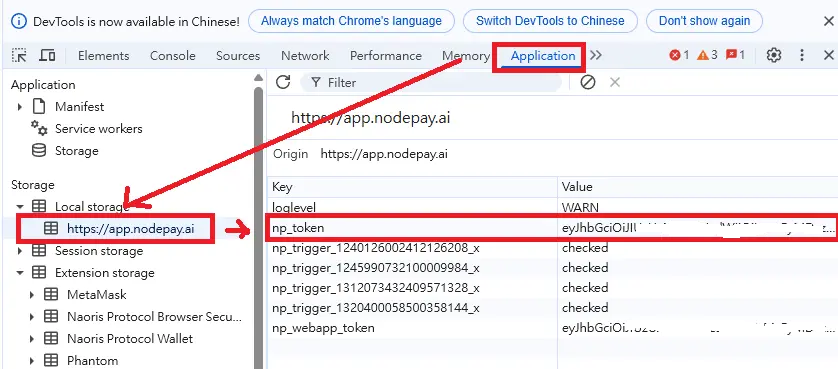Expand the Session storage node
The image size is (838, 369).
(20, 251)
